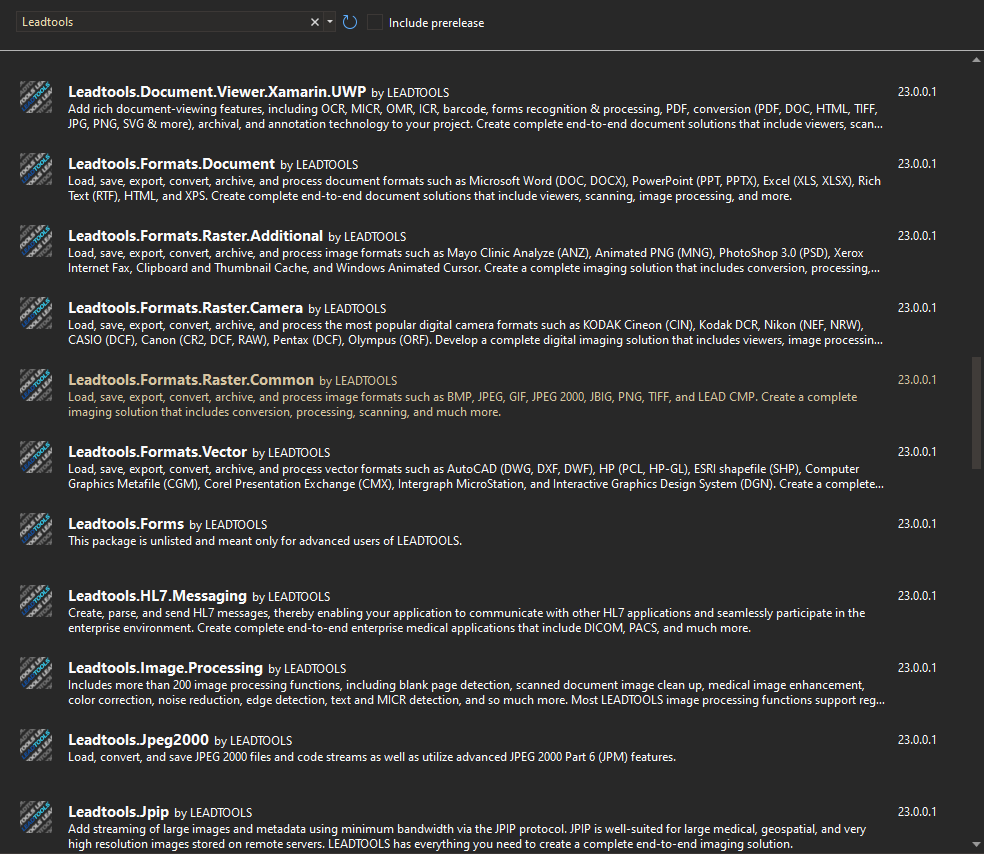Click into the Leadtools search field
The image size is (984, 854).
pos(163,22)
